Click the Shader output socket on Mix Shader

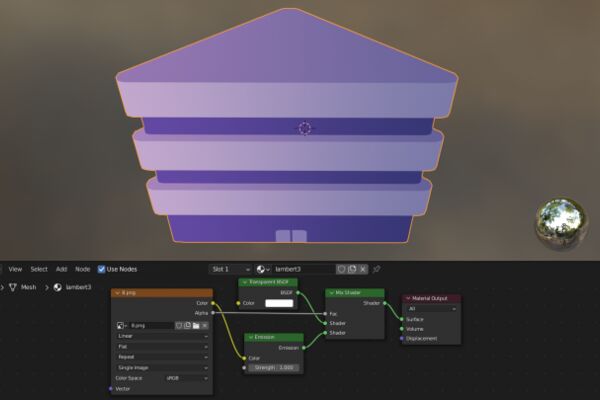click(385, 303)
